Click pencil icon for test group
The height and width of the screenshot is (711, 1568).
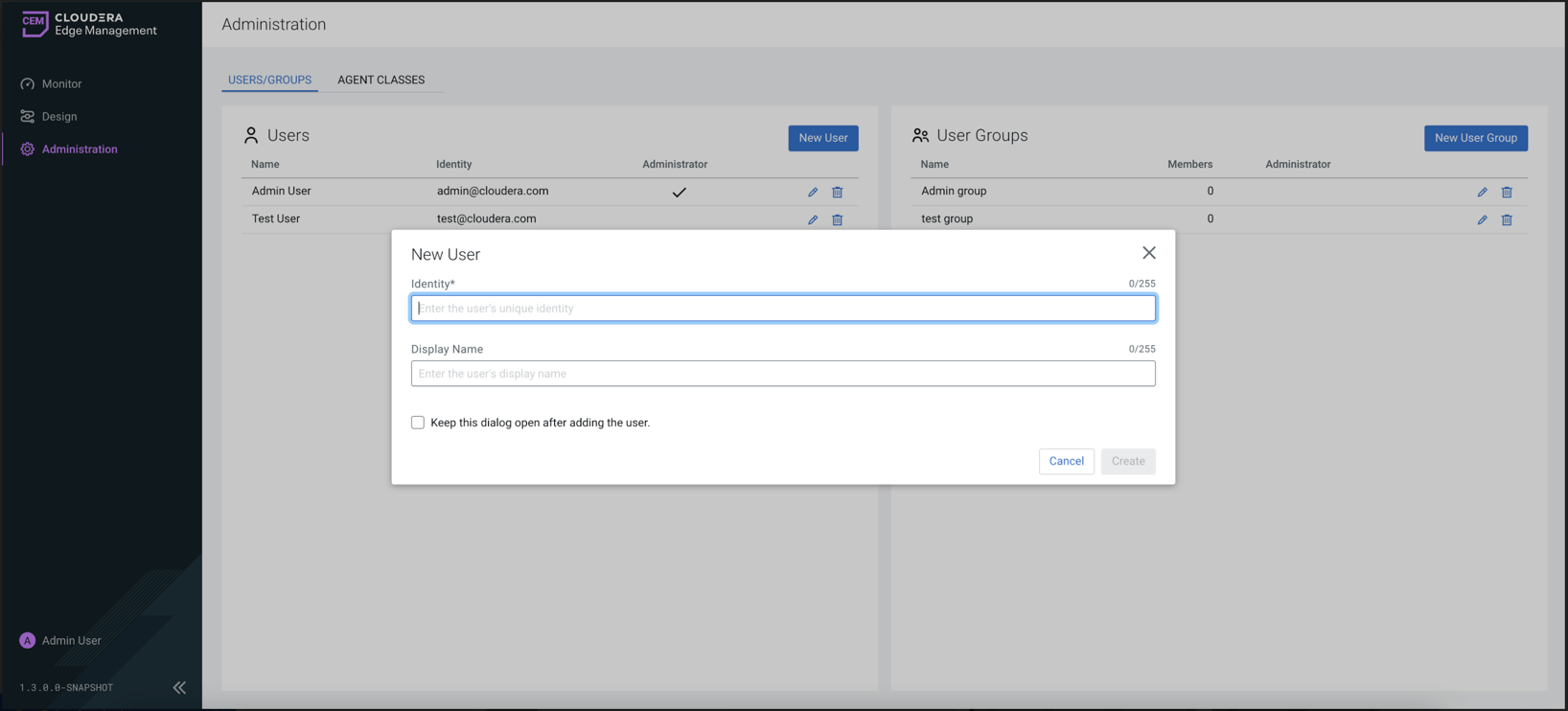pos(1482,220)
